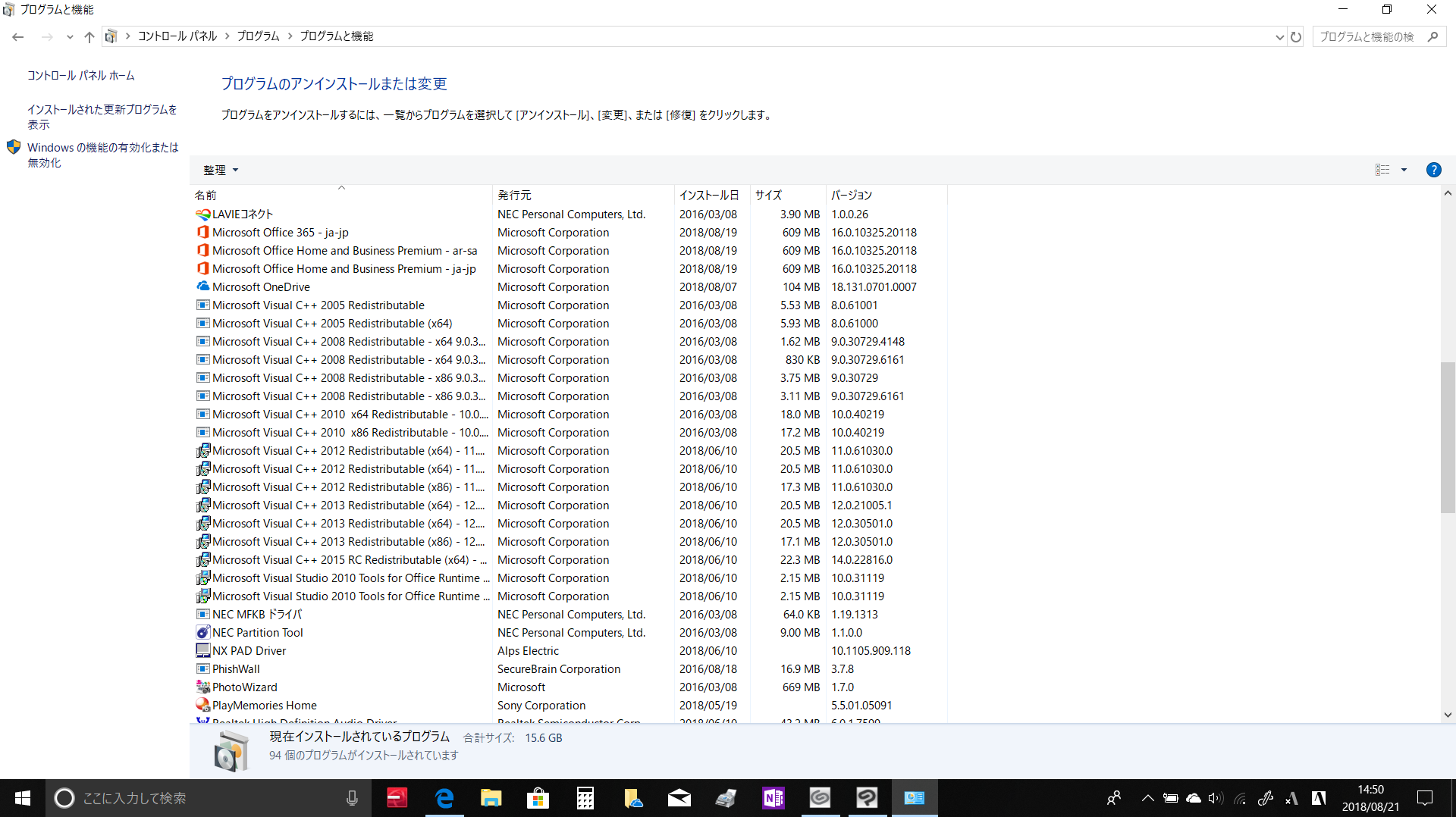Click the Microsoft OneDrive cloud icon in list
This screenshot has height=817, width=1456.
202,287
